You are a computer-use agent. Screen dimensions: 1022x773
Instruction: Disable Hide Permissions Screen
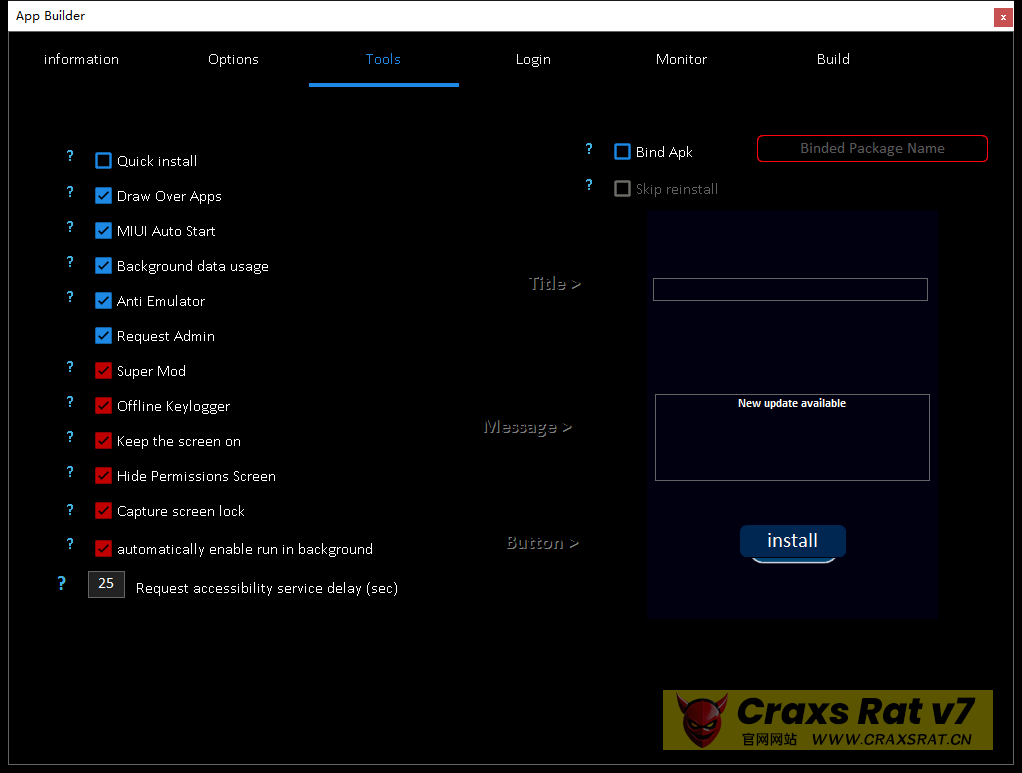(x=103, y=475)
